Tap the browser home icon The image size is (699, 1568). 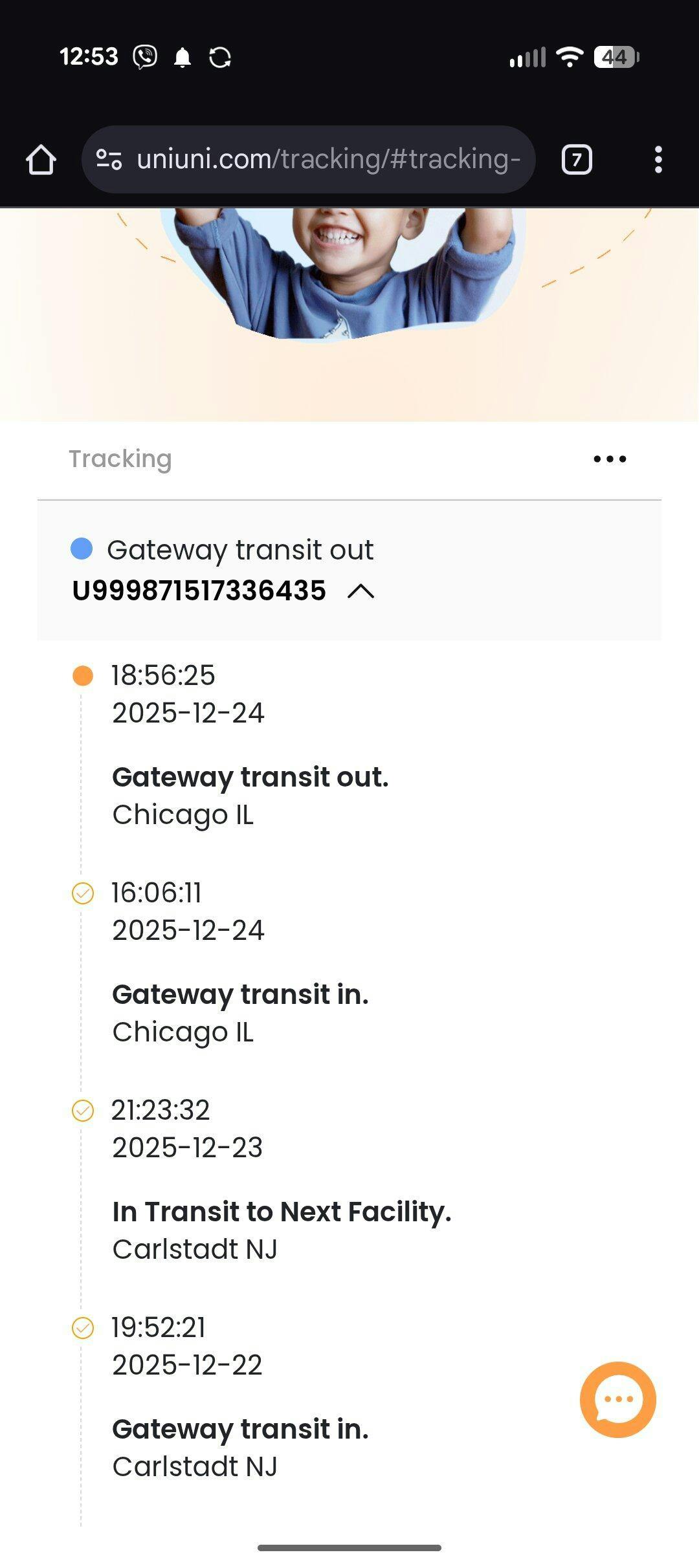41,160
